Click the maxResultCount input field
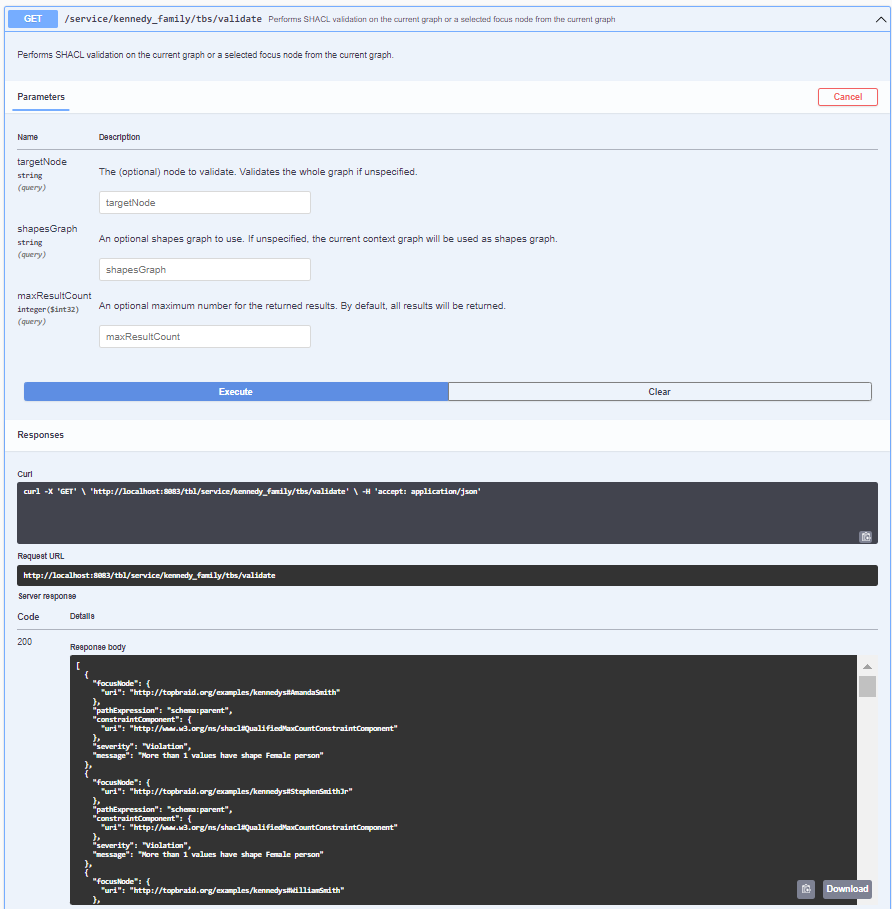This screenshot has height=909, width=892. pos(204,336)
